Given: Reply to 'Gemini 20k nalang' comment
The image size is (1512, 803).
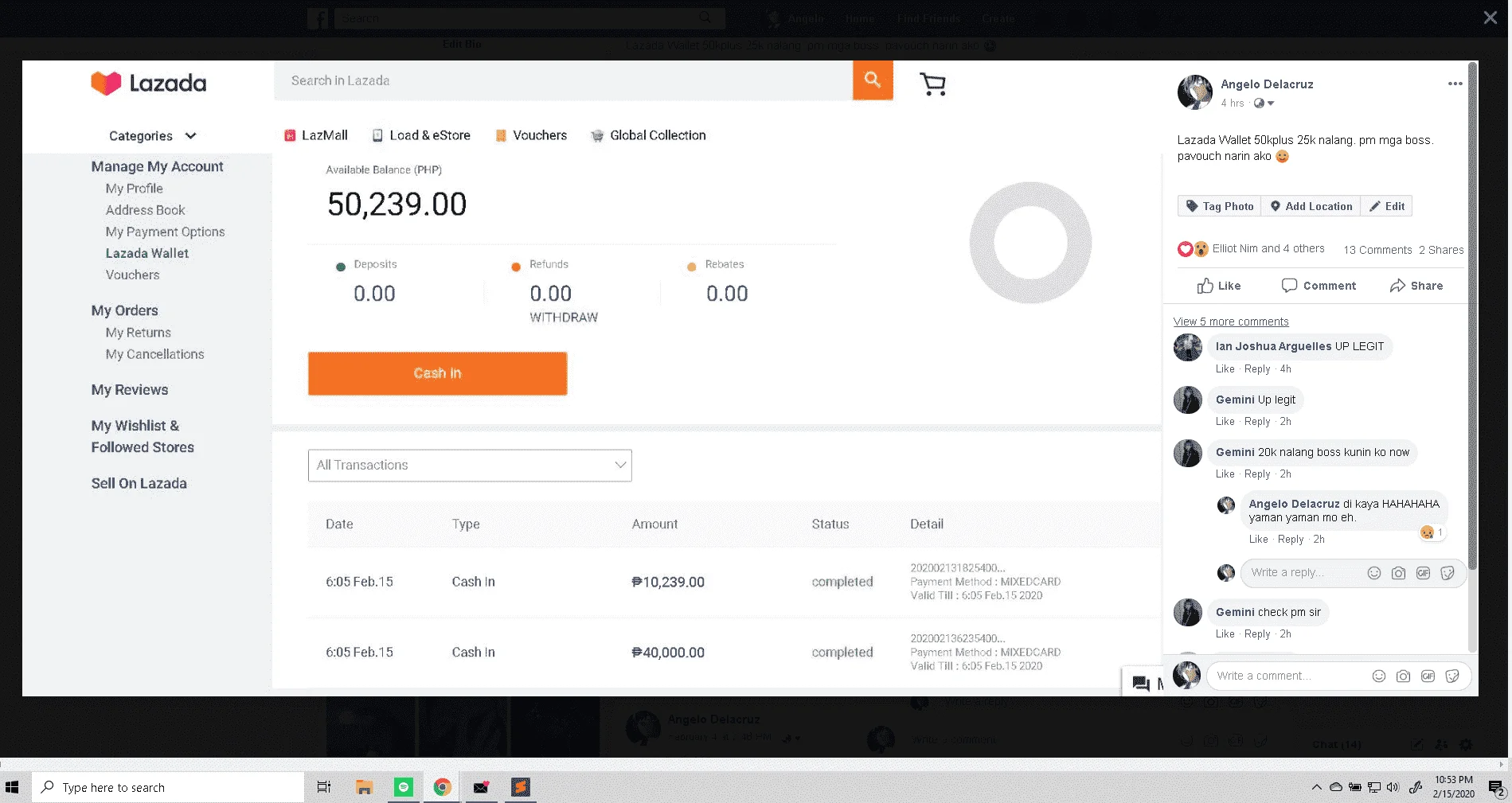Looking at the screenshot, I should [1257, 474].
